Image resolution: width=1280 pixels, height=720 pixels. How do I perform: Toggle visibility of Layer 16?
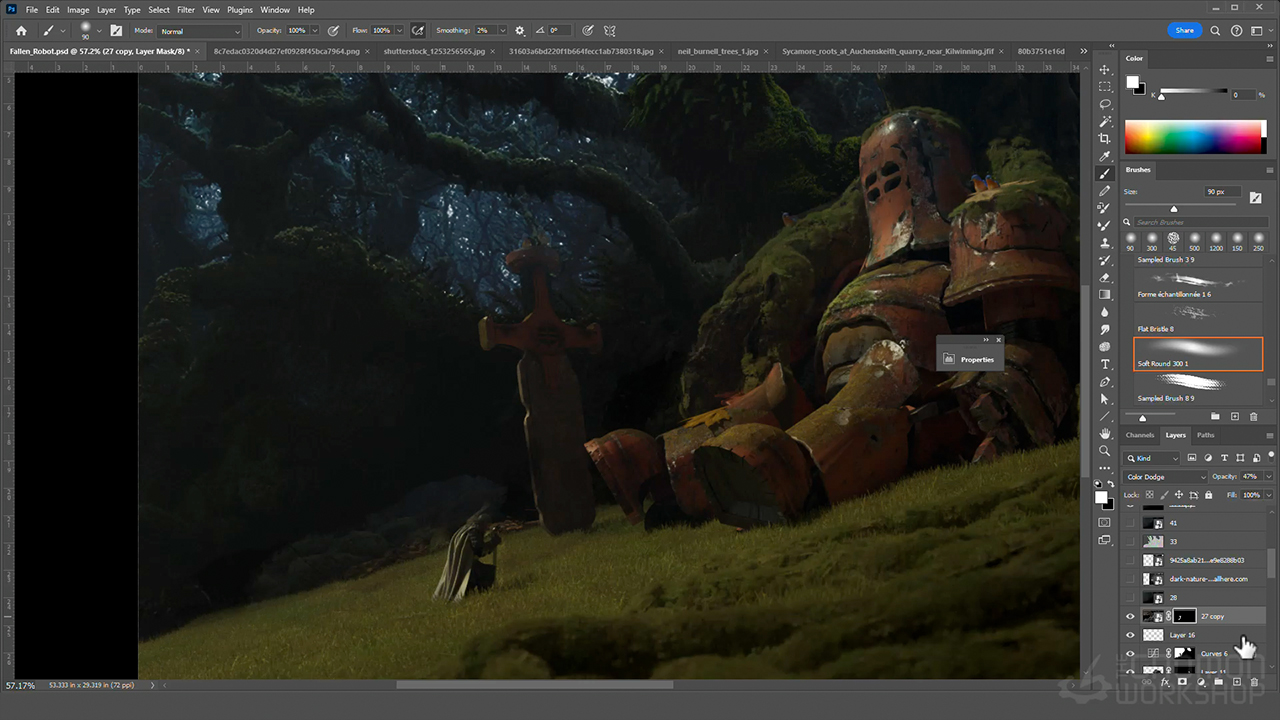[x=1131, y=635]
